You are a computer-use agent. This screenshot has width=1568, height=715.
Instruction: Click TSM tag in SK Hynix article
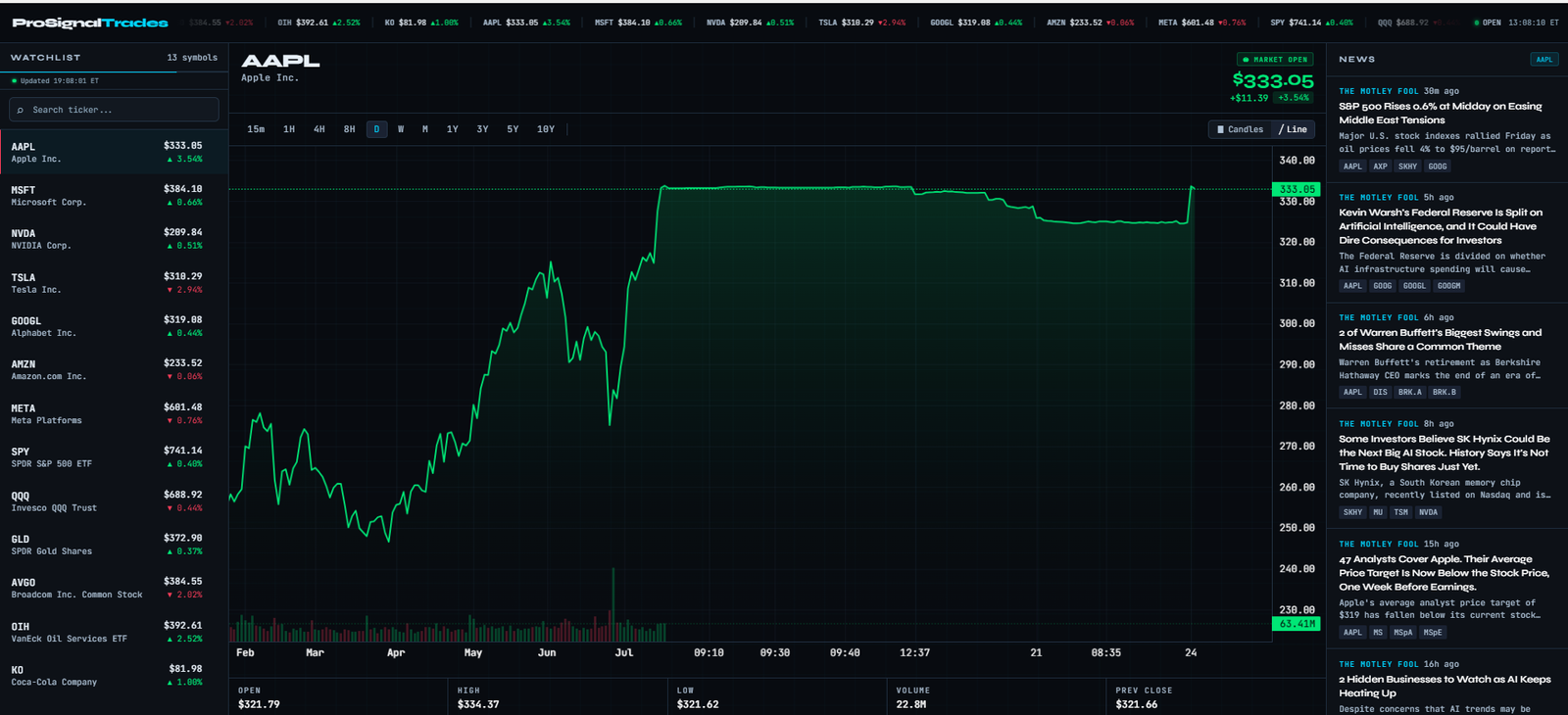click(x=1400, y=512)
